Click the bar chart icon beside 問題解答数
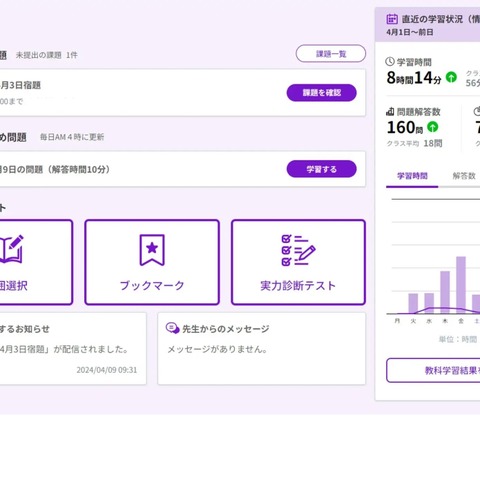The image size is (480, 480). pos(390,111)
